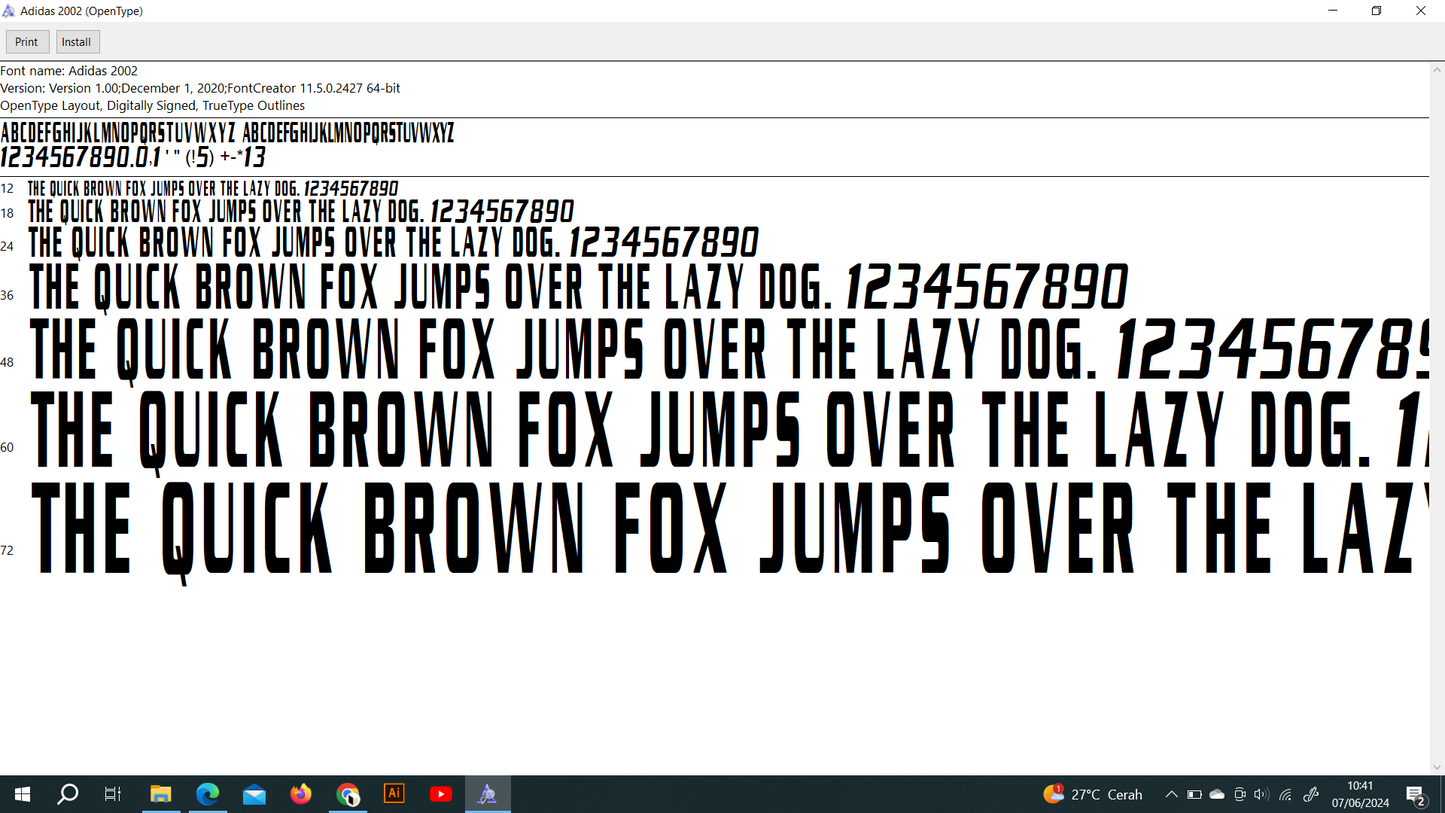This screenshot has width=1445, height=813.
Task: Open the volume speaker control
Action: (x=1261, y=794)
